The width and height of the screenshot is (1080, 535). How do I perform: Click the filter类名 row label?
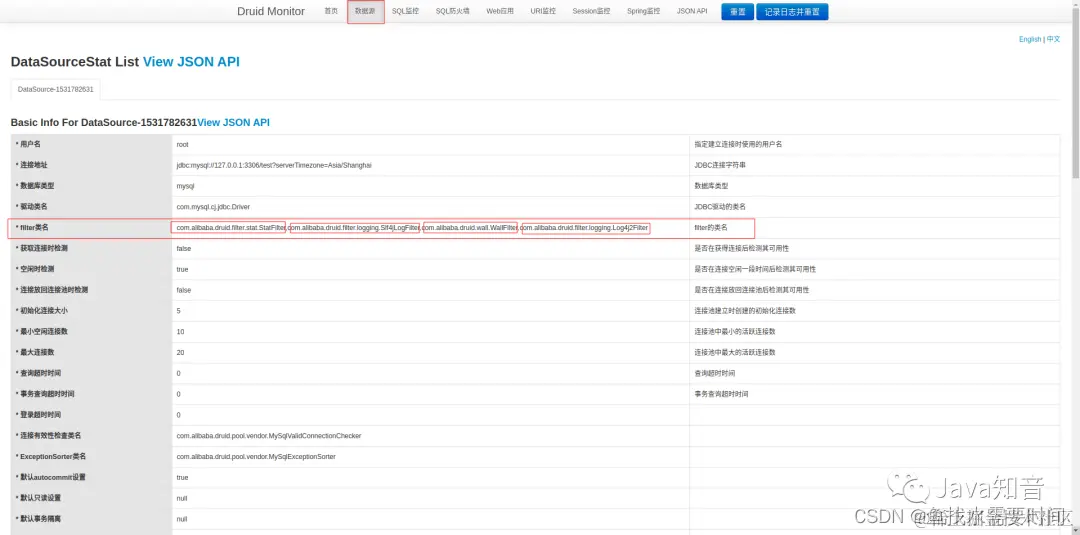point(34,227)
